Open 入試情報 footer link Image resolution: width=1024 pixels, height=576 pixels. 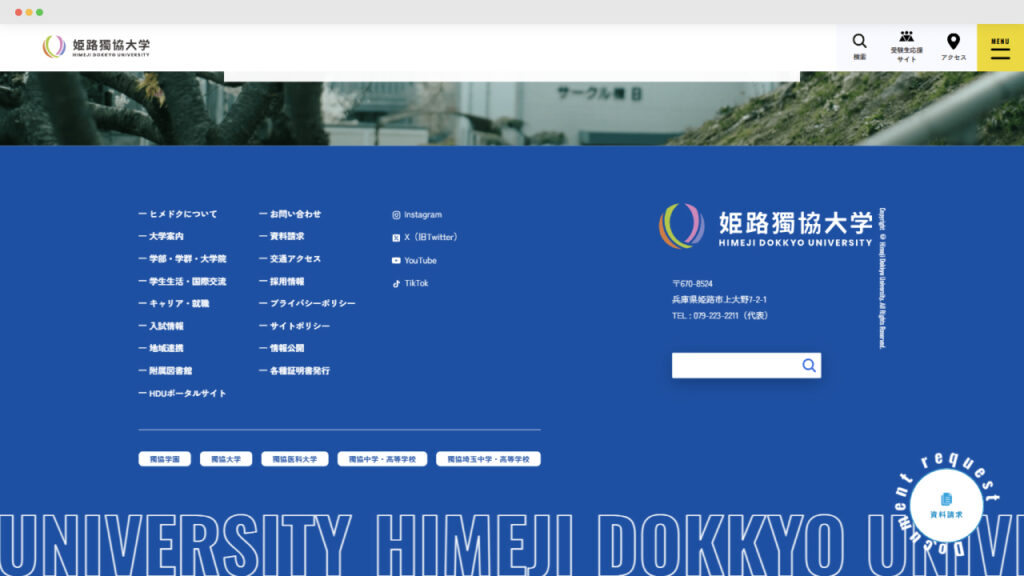point(161,326)
